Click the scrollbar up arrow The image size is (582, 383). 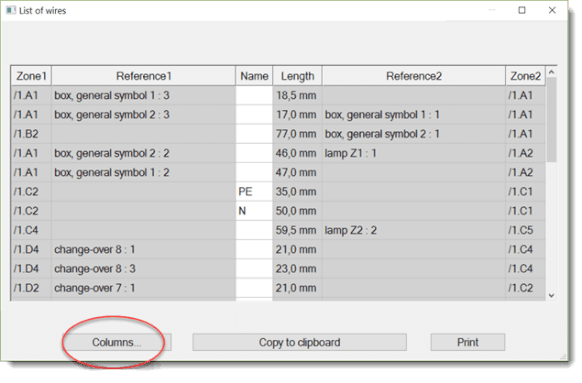pyautogui.click(x=551, y=72)
